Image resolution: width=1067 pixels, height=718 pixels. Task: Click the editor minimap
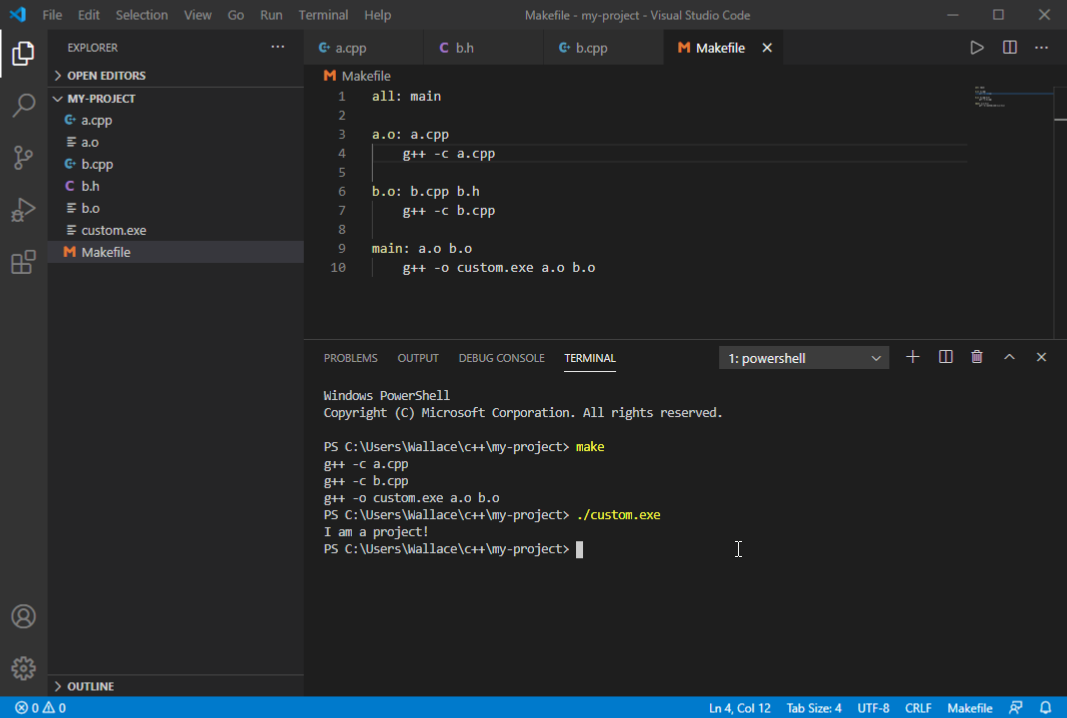point(1010,100)
